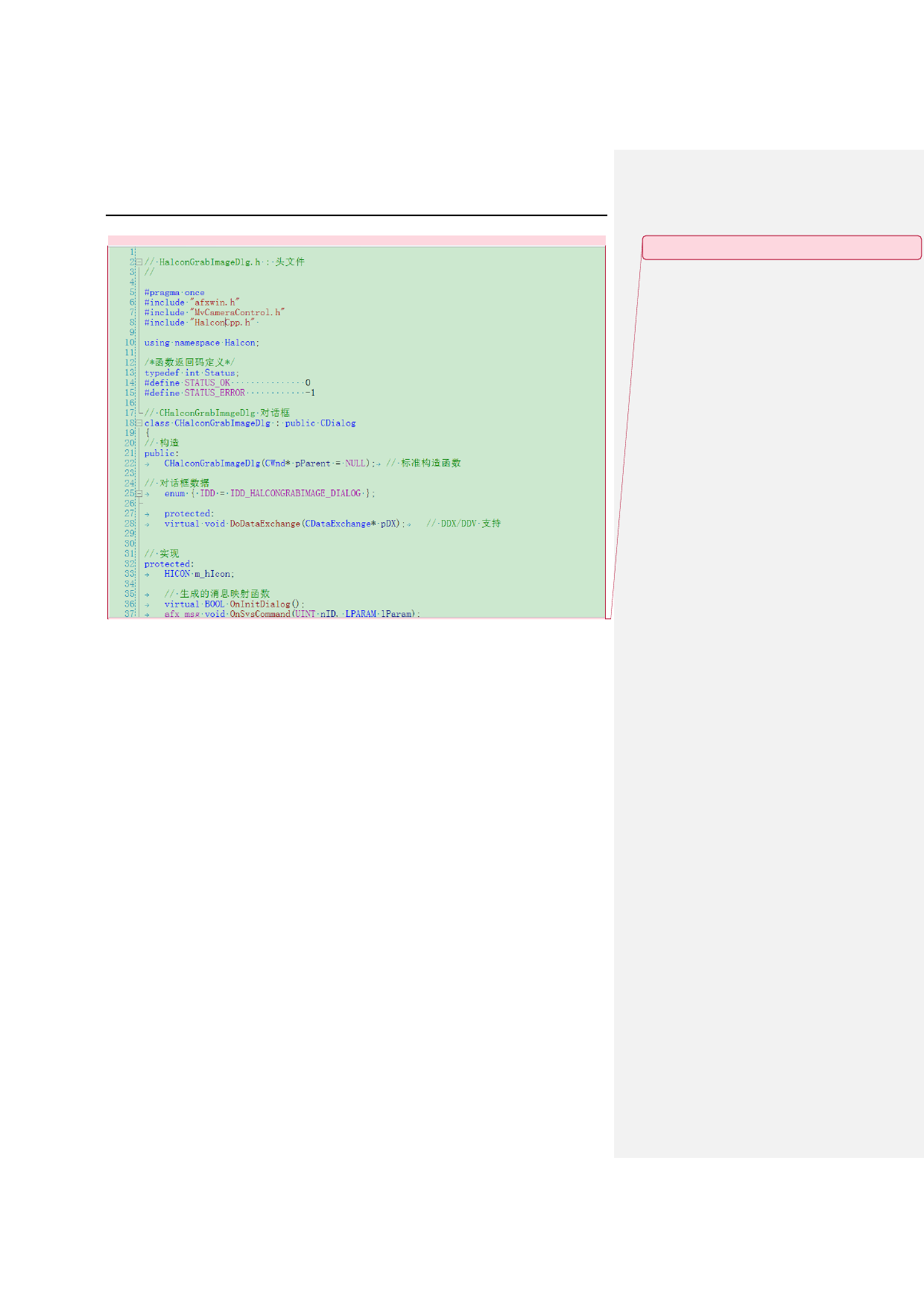Collapse the fold marker at line 2

(x=139, y=262)
